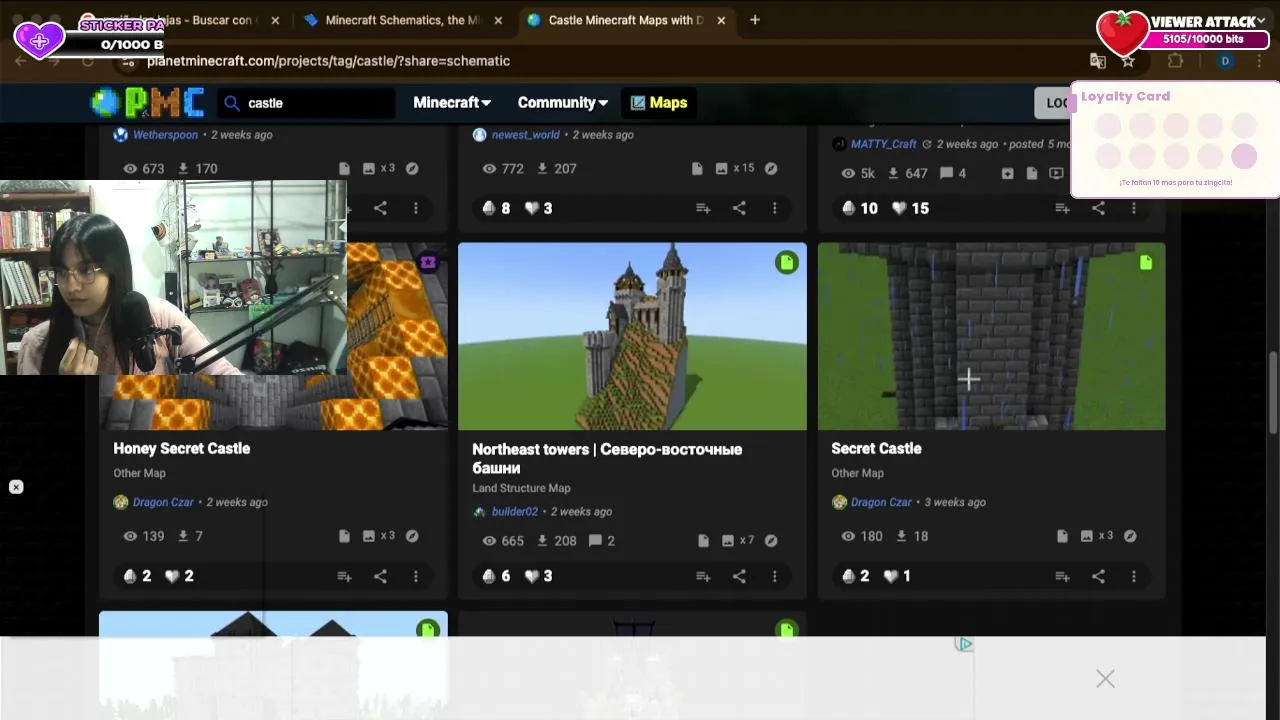Add Northeast towers to collection
Image resolution: width=1280 pixels, height=720 pixels.
coord(703,576)
